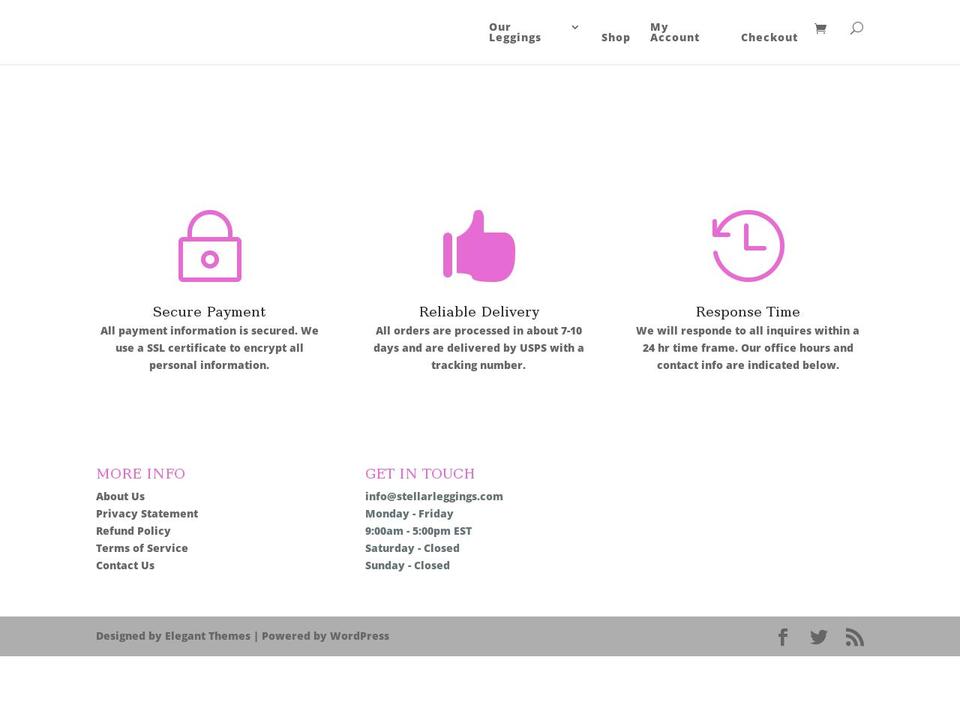The height and width of the screenshot is (720, 960).
Task: Select the Response Time heading
Action: pyautogui.click(x=748, y=312)
